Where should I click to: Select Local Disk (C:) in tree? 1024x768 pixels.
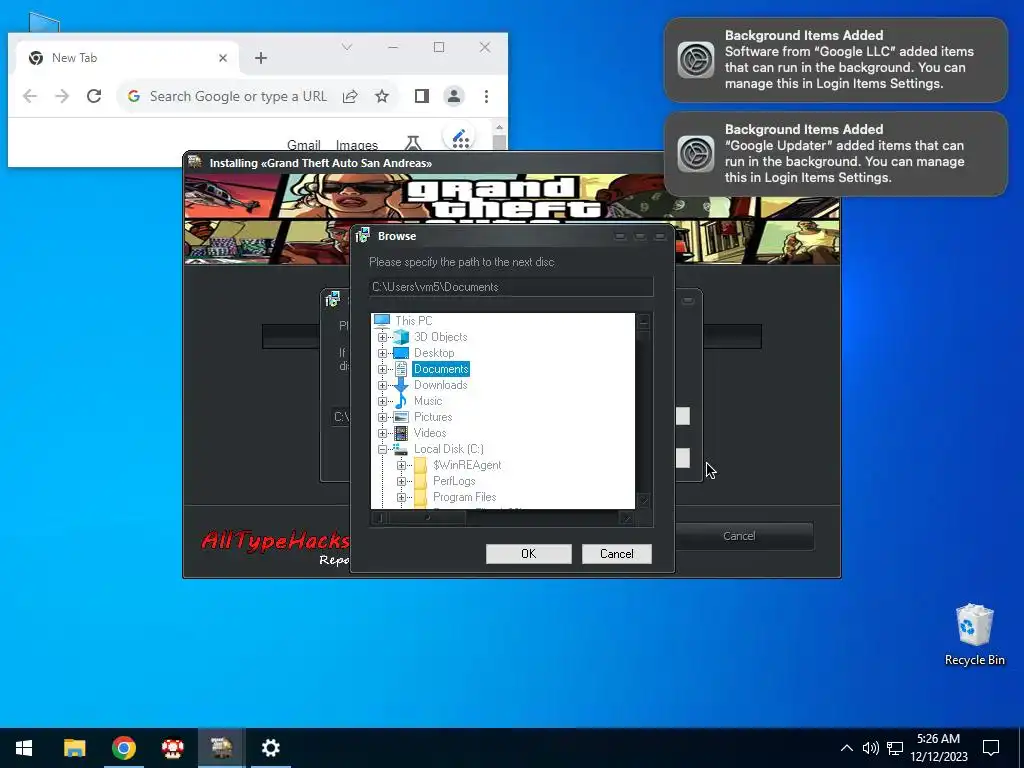coord(449,449)
